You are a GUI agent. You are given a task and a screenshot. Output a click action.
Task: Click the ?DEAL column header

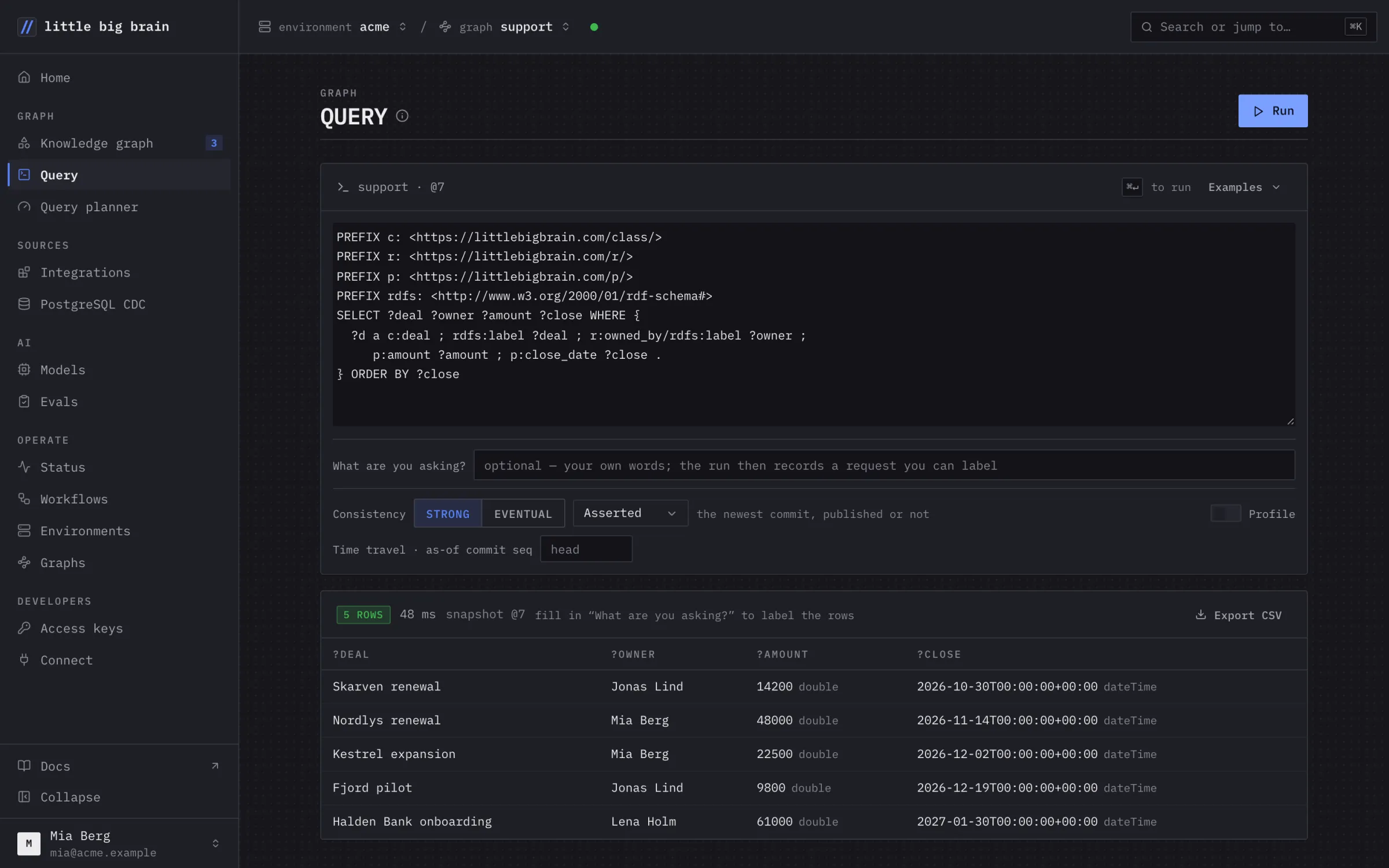pos(351,654)
